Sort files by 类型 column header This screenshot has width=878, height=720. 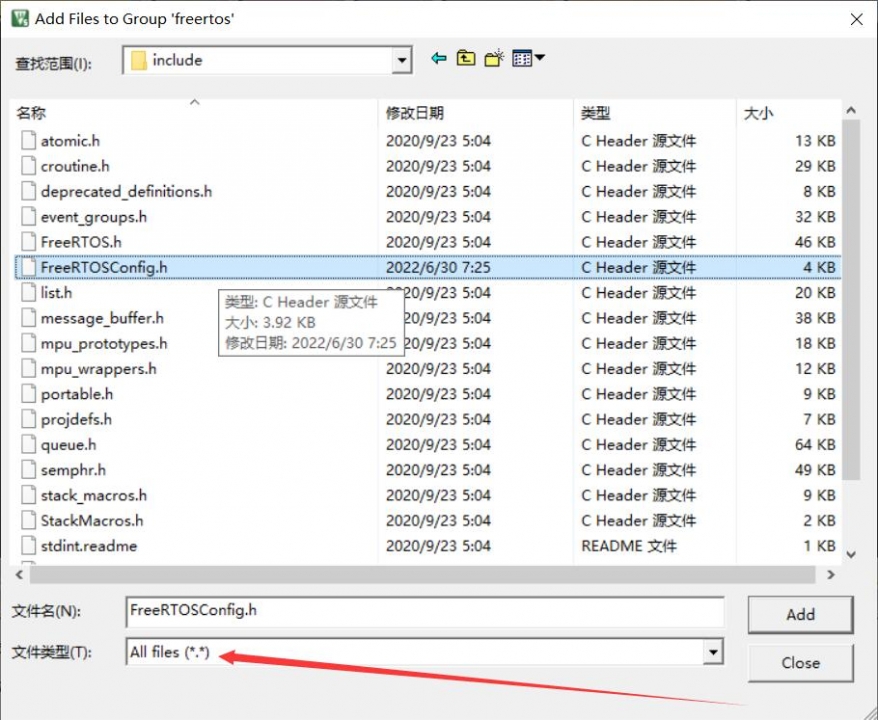coord(655,113)
